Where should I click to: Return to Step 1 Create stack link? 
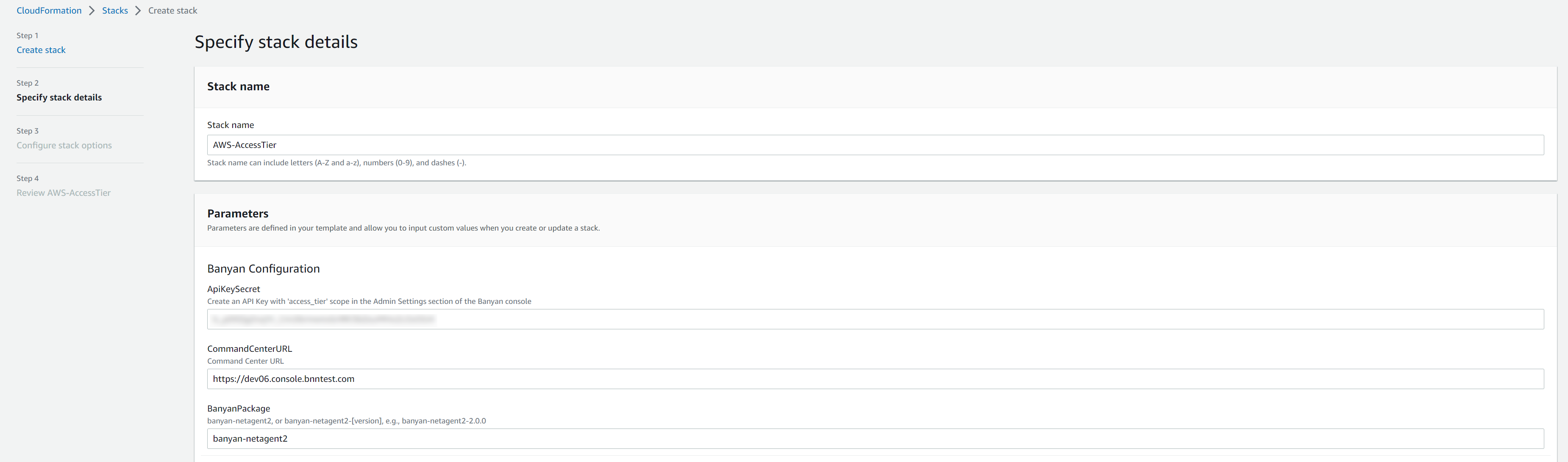point(41,50)
